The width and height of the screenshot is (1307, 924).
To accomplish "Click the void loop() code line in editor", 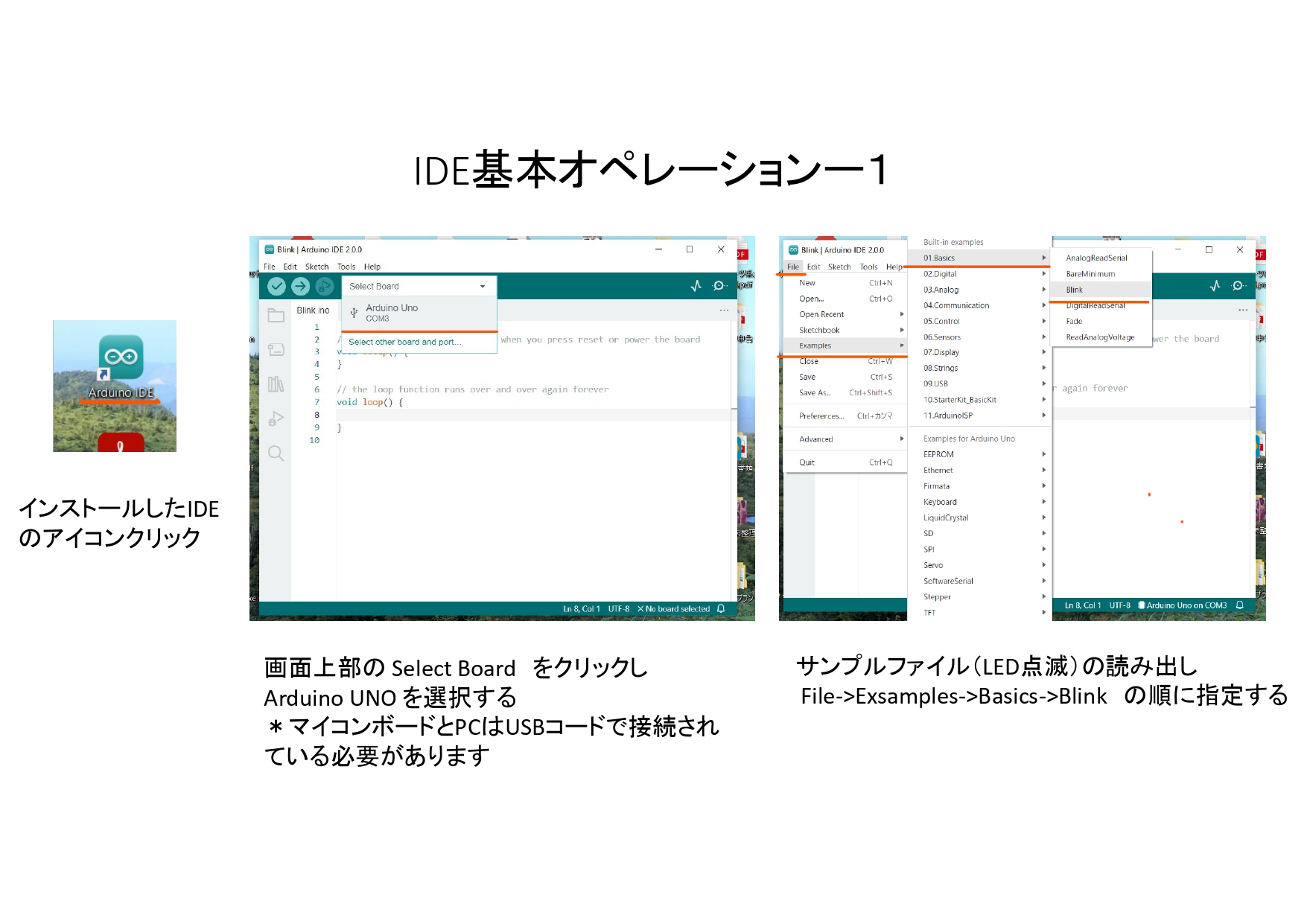I will 370,402.
